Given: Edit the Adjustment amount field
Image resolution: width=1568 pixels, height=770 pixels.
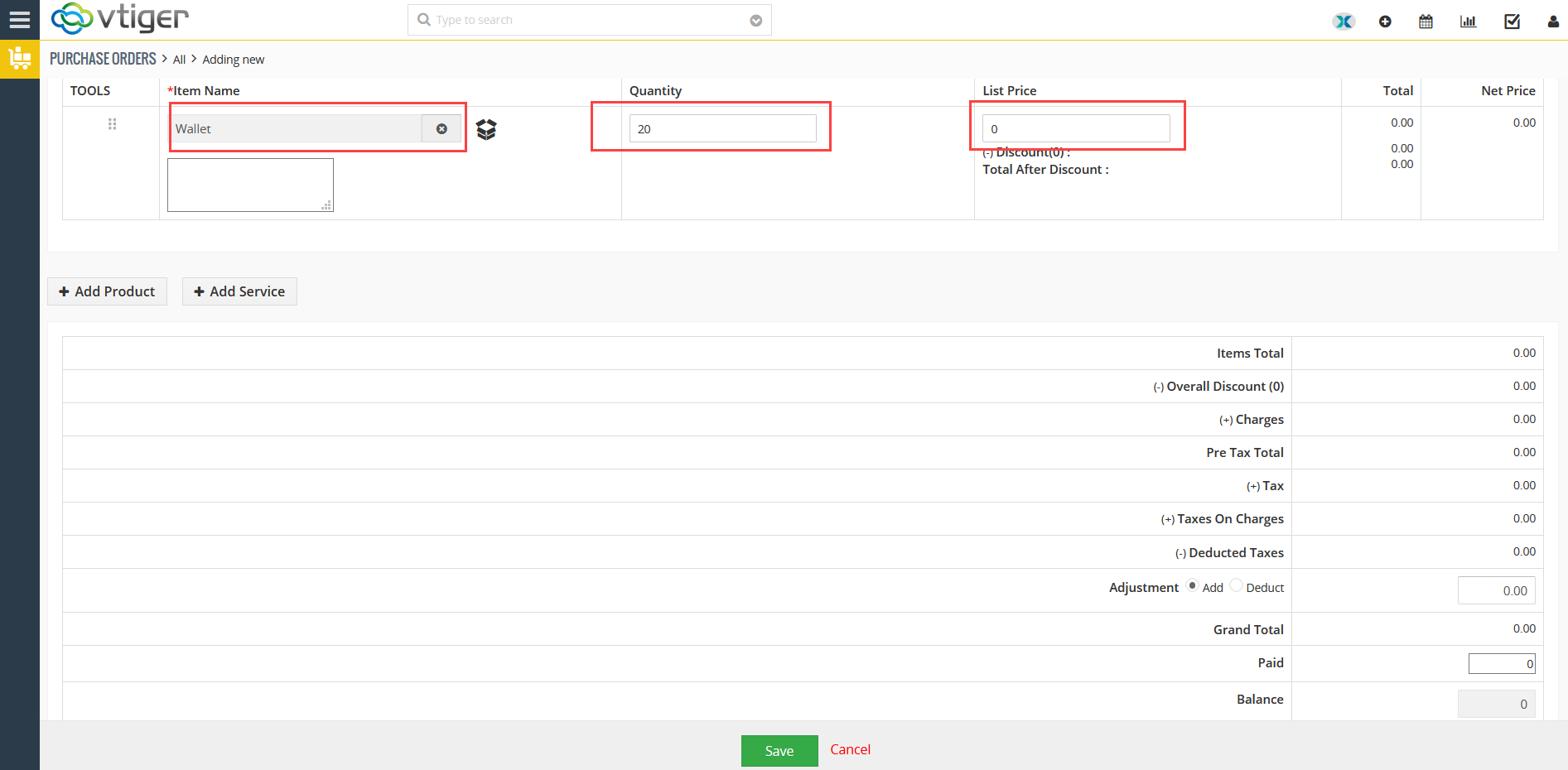Looking at the screenshot, I should (1496, 590).
